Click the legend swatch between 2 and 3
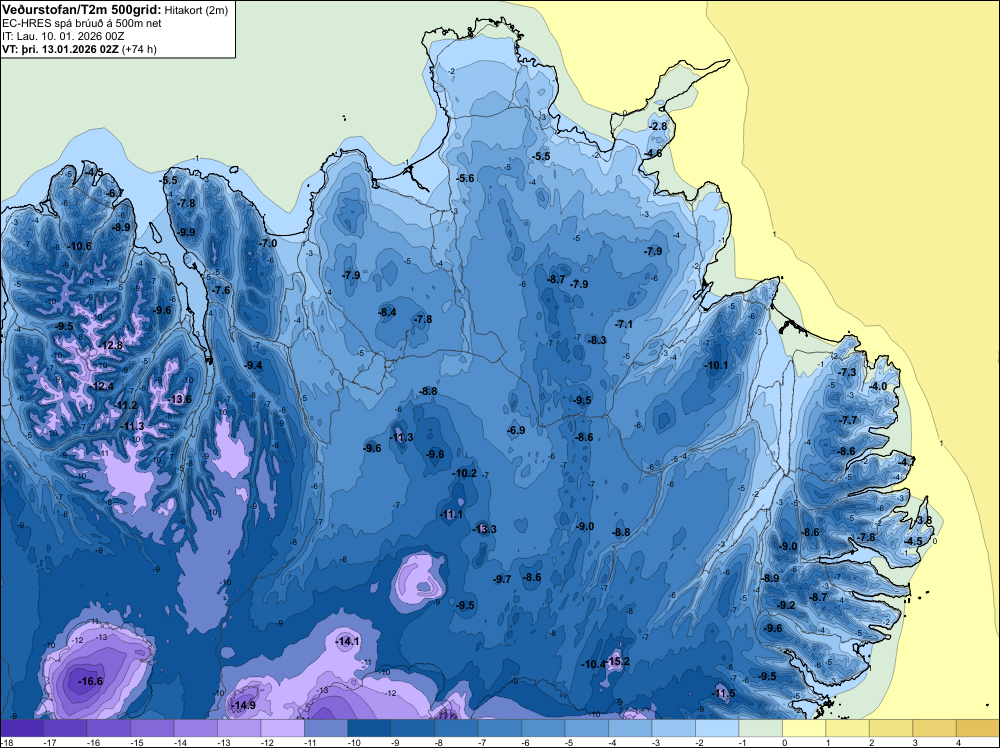This screenshot has height=748, width=1000. pyautogui.click(x=890, y=728)
